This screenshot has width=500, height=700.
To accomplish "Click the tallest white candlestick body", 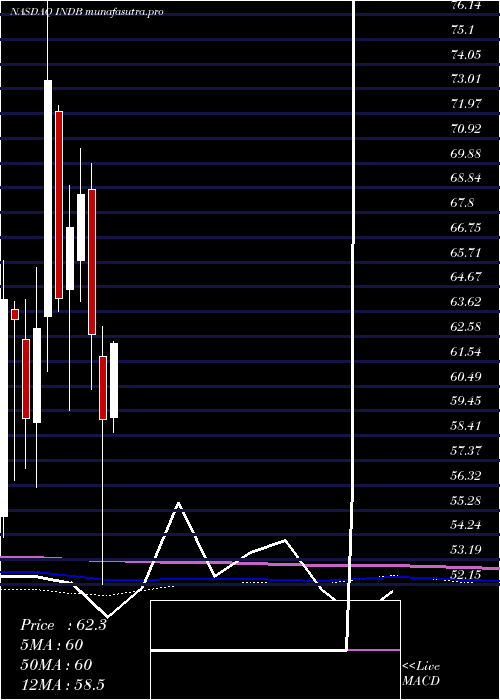I will [x=48, y=198].
